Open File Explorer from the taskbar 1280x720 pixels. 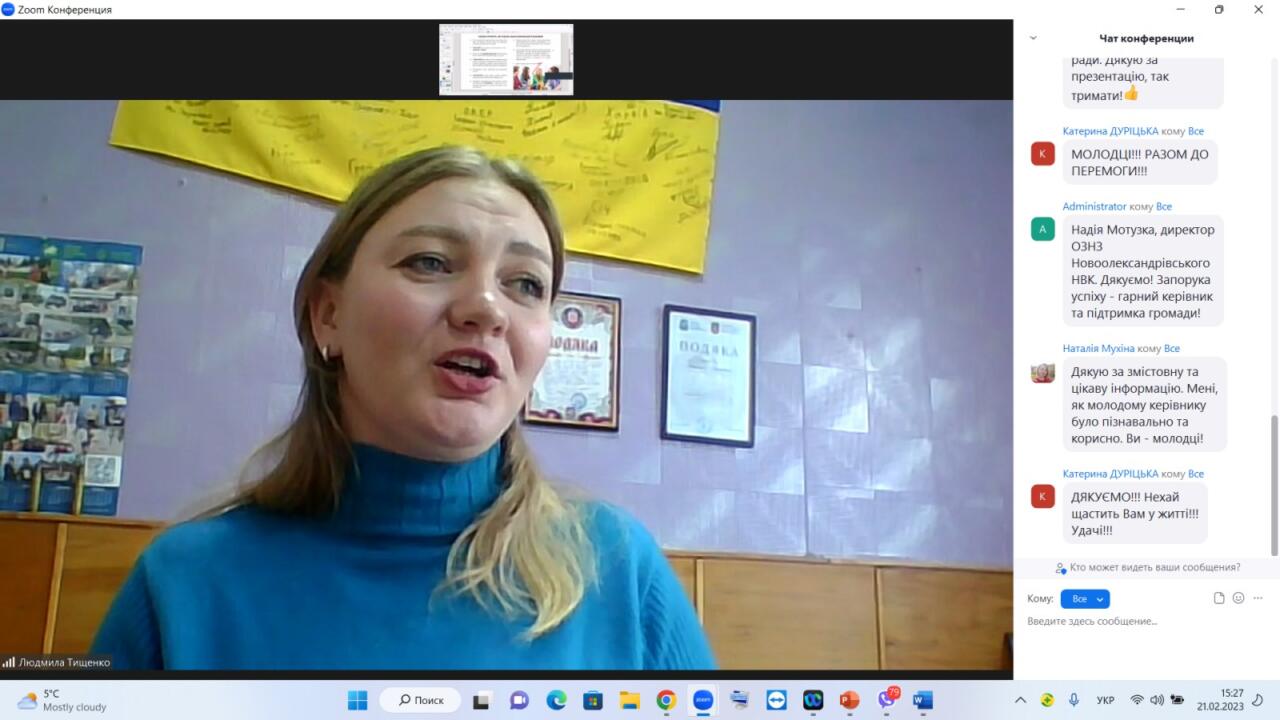tap(629, 700)
